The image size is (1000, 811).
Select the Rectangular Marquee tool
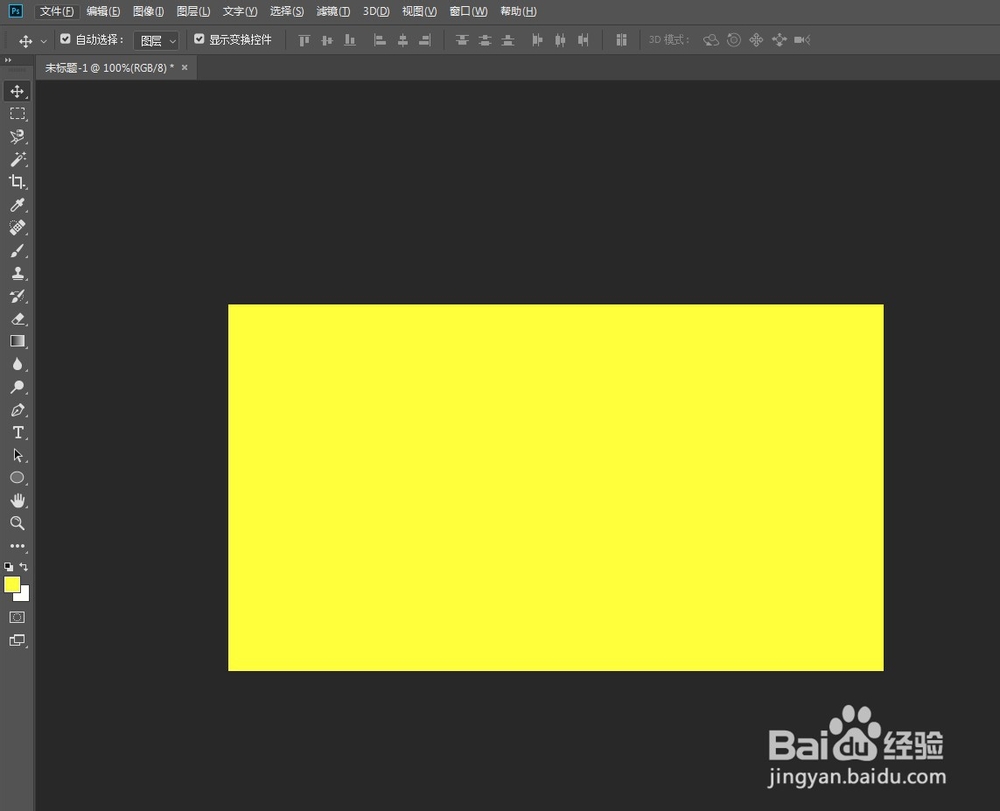click(x=17, y=114)
